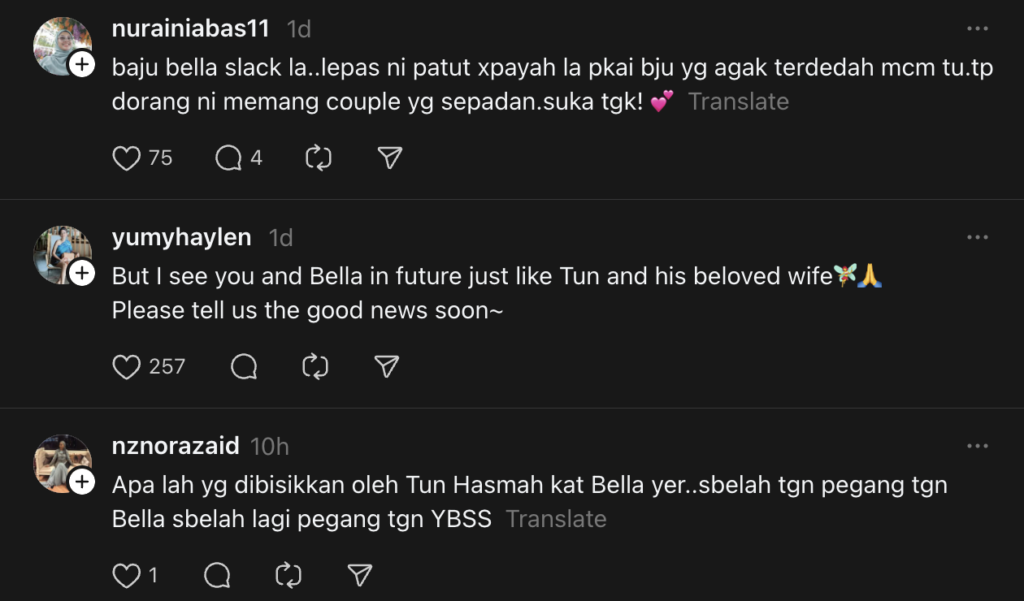This screenshot has width=1024, height=601.
Task: Open more options for yumyhaylen's comment
Action: pos(977,237)
